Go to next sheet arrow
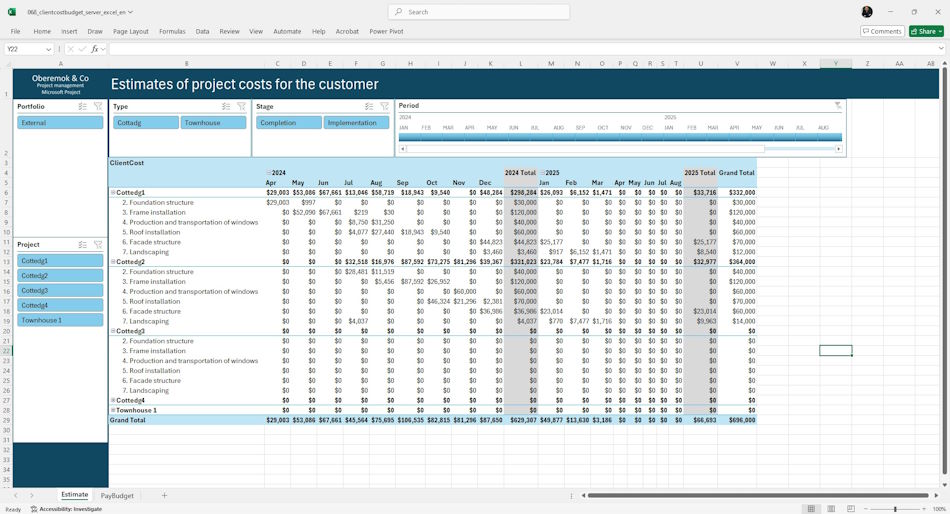Image resolution: width=950 pixels, height=514 pixels. tap(32, 496)
